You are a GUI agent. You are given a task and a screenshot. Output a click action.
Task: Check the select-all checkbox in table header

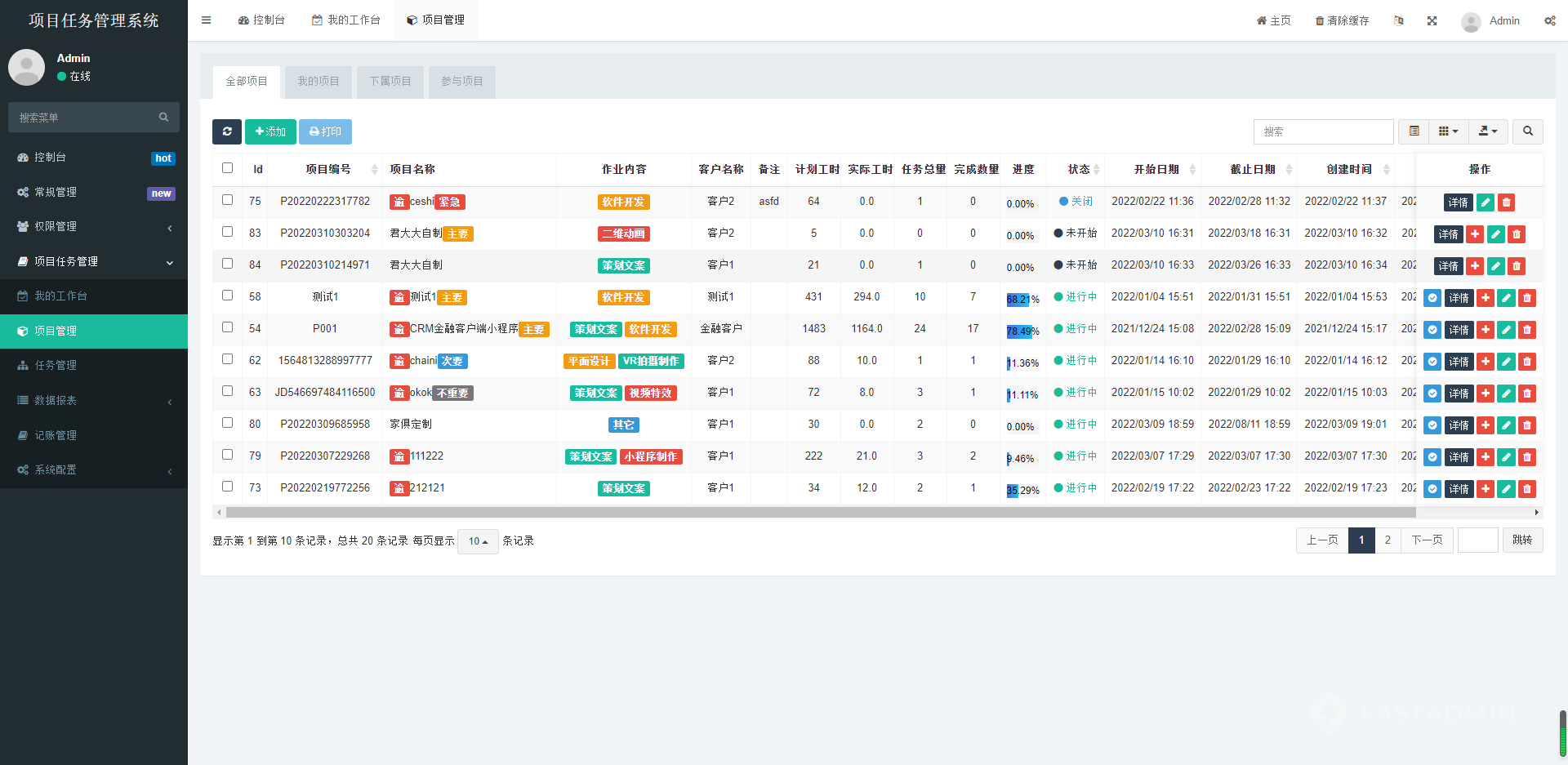(228, 168)
